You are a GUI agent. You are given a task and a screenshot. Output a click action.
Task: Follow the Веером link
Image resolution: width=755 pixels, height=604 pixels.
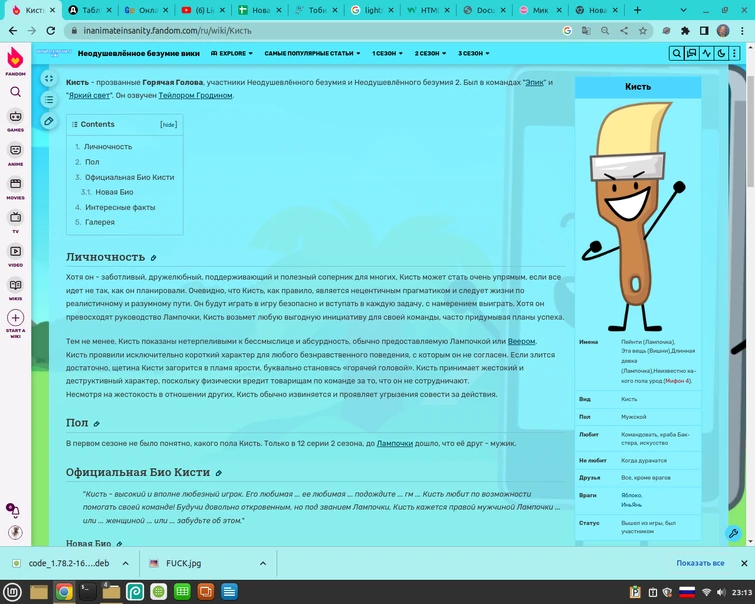pyautogui.click(x=521, y=341)
